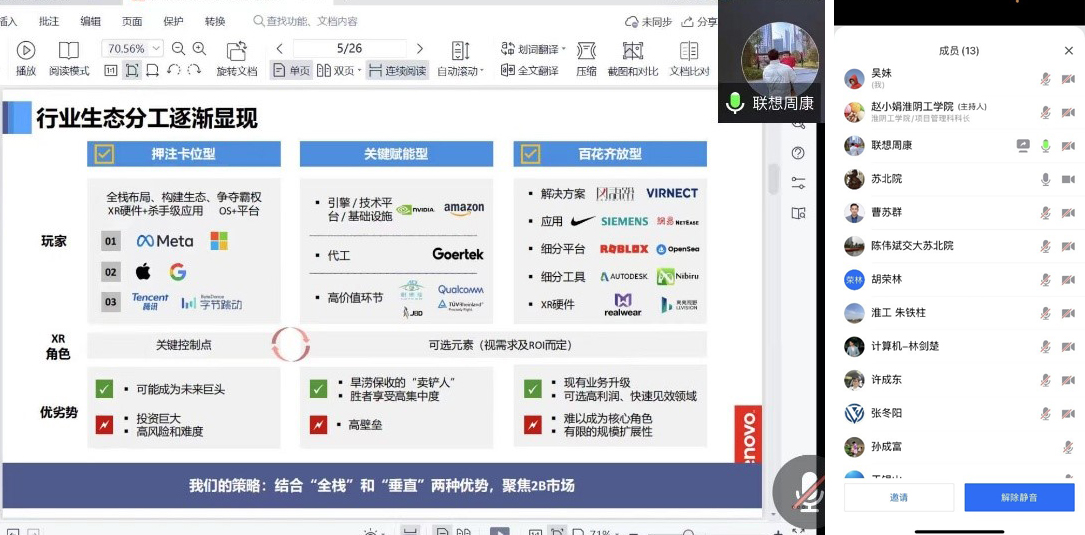Viewport: 1085px width, 535px height.
Task: Click the help question-mark icon in right sidebar
Action: [798, 153]
